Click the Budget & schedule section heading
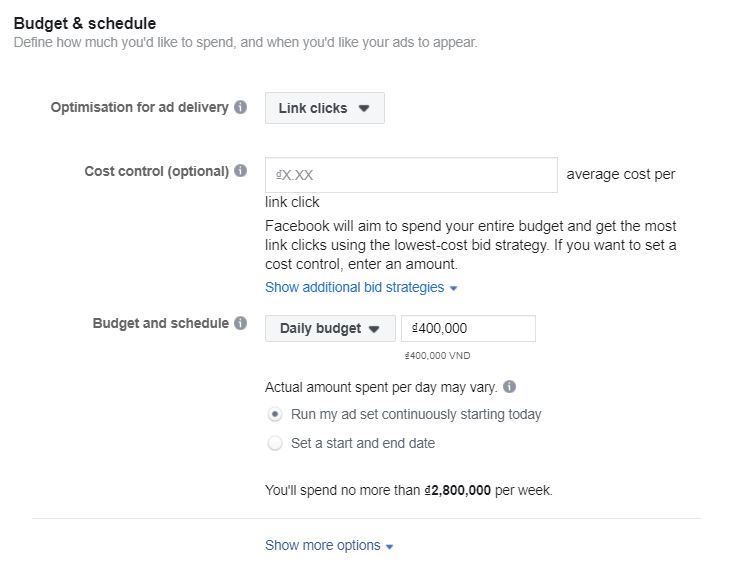 [x=85, y=23]
